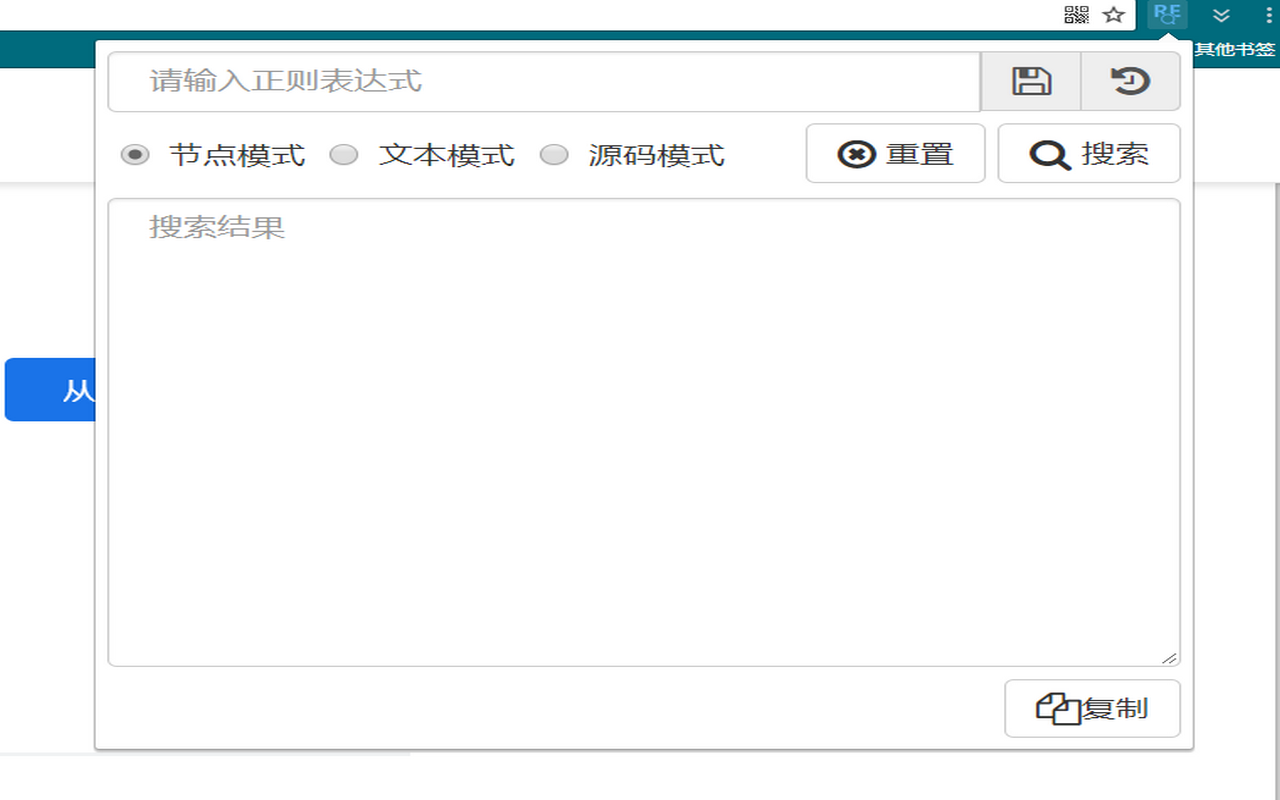
Task: Expand hidden extensions with double chevron
Action: pos(1221,15)
